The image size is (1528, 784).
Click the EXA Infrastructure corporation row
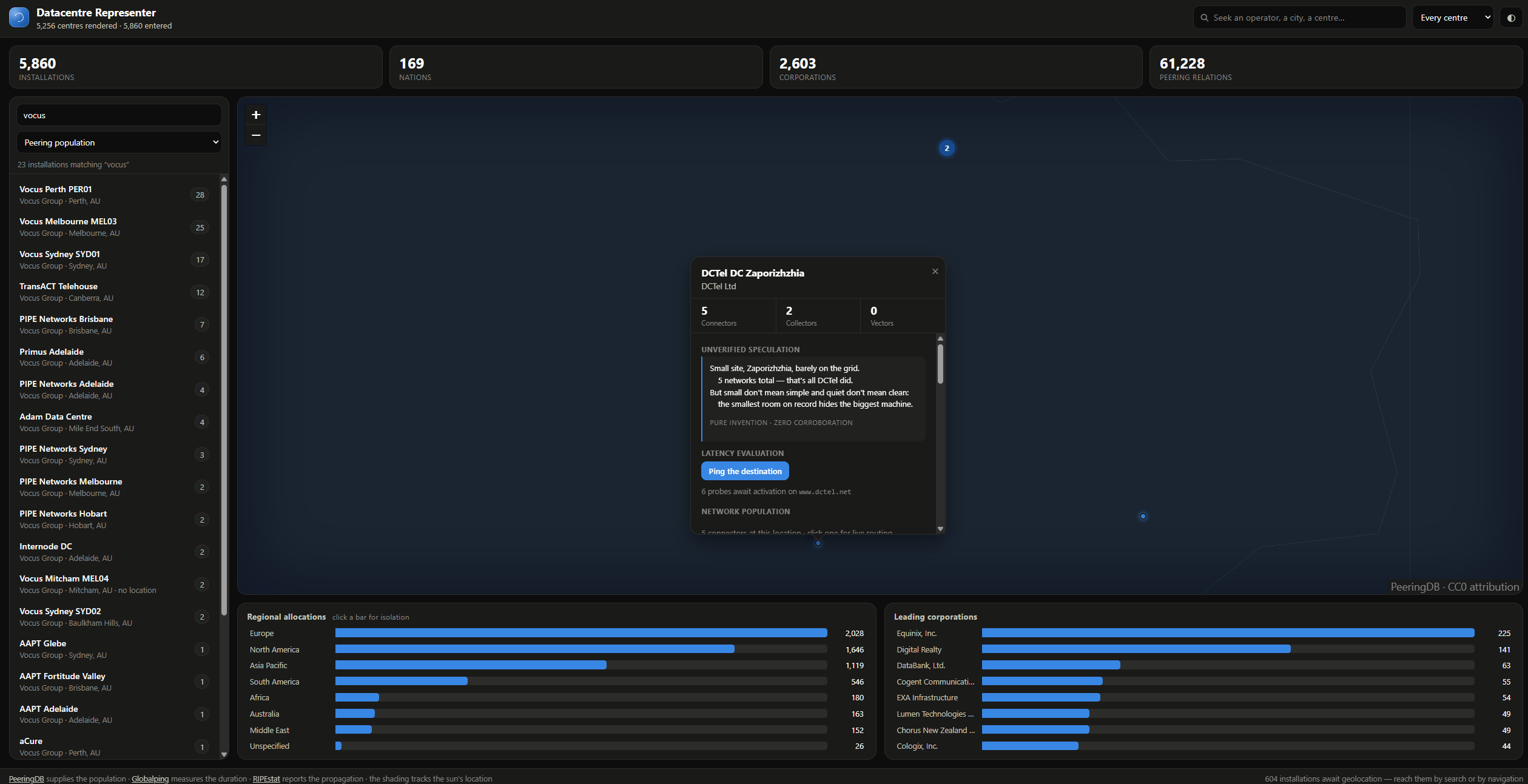1203,698
